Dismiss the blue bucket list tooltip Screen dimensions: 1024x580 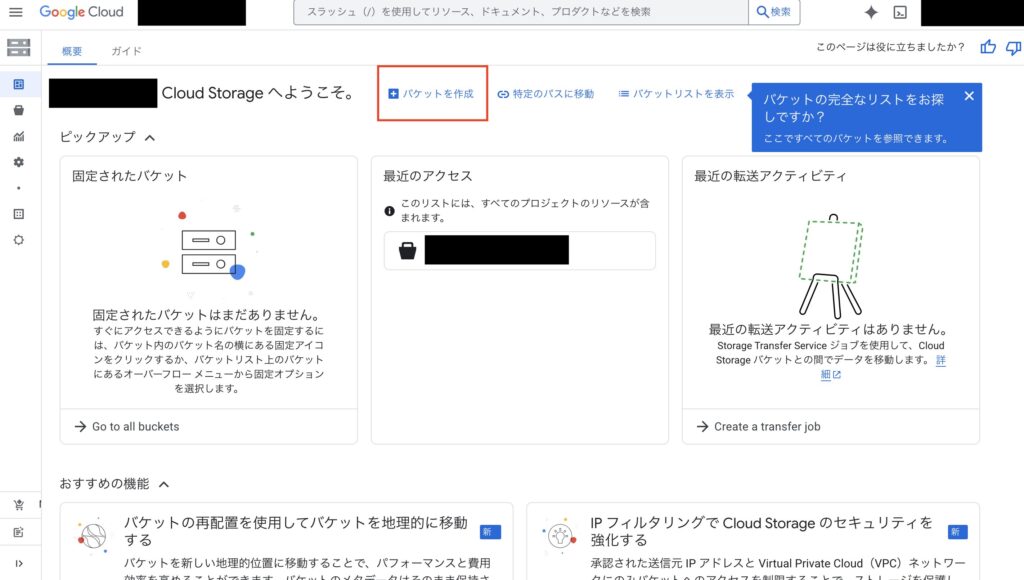click(x=968, y=96)
